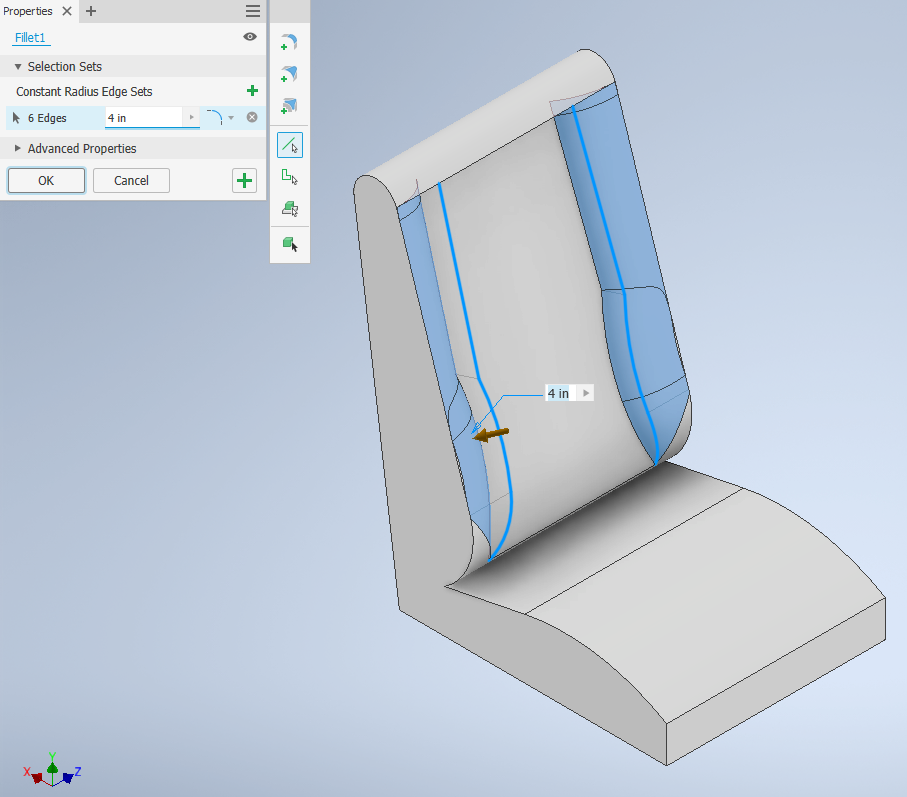907x797 pixels.
Task: Expand the Advanced Properties section
Action: point(18,149)
